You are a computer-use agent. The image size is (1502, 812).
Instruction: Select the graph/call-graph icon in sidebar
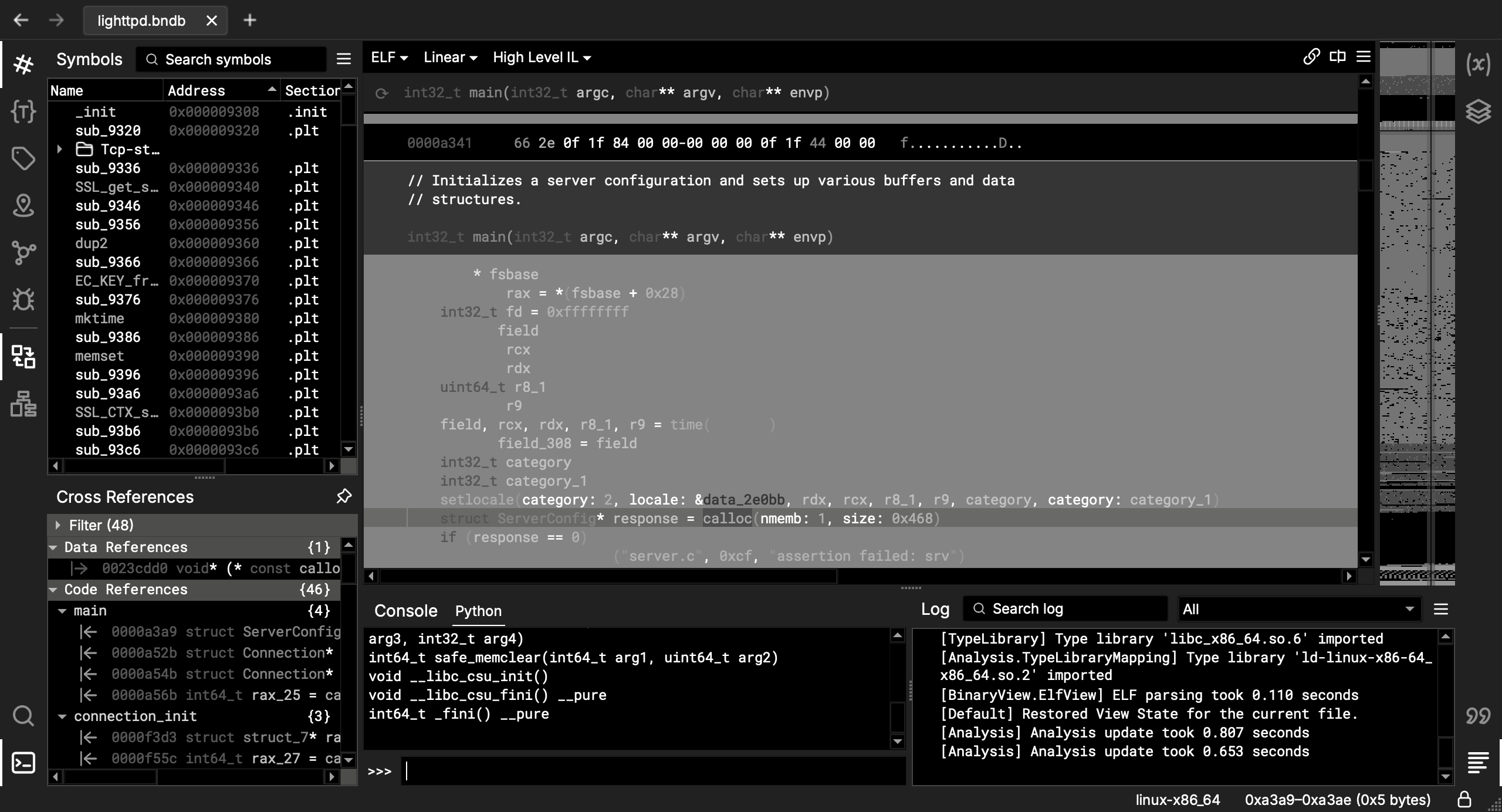click(x=24, y=253)
